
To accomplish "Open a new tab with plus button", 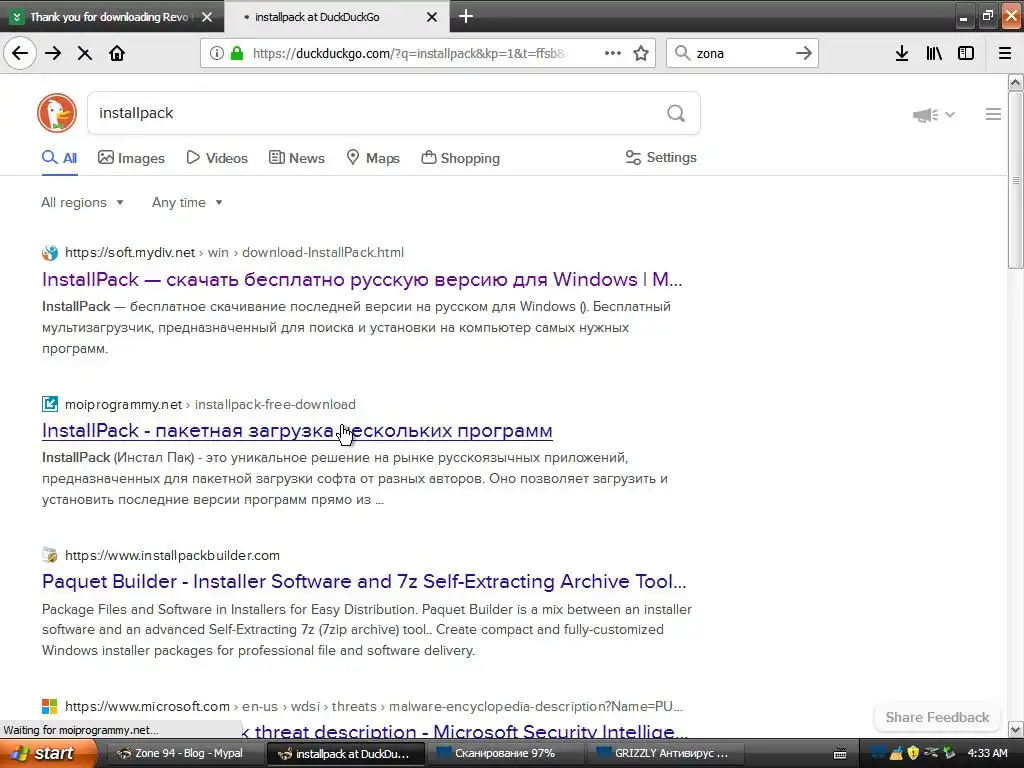I will point(466,16).
